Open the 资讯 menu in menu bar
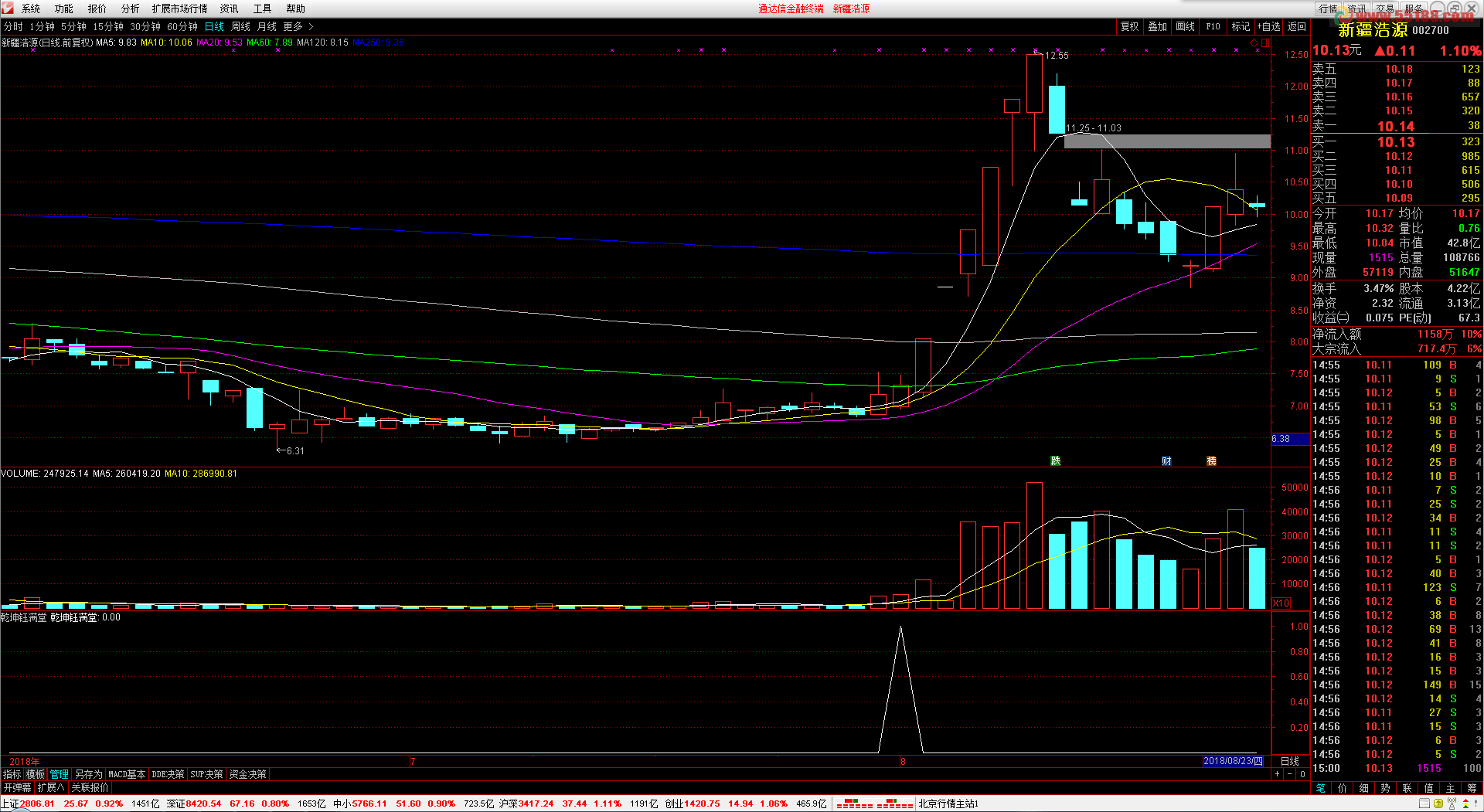Viewport: 1484px width, 812px height. [229, 8]
